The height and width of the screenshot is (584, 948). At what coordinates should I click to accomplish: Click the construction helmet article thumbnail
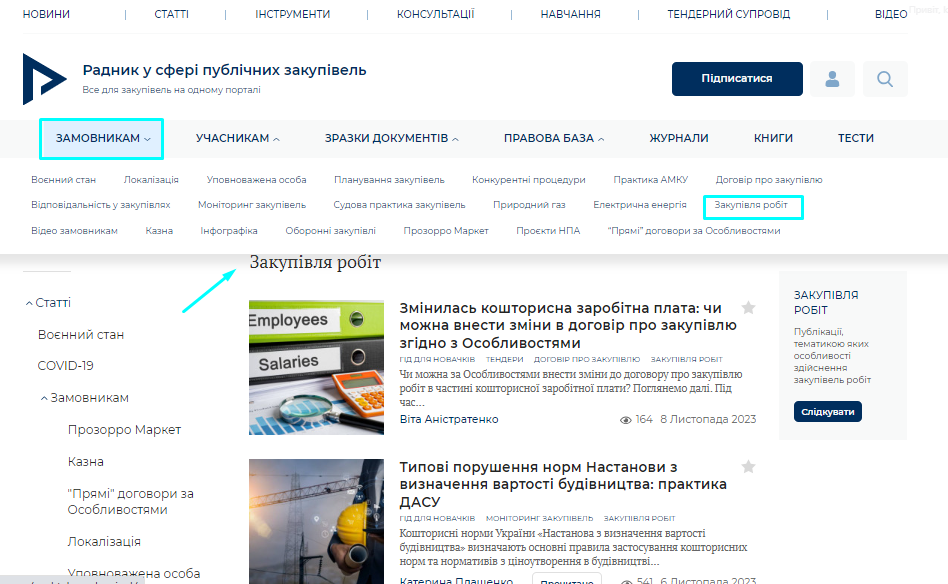pos(316,520)
